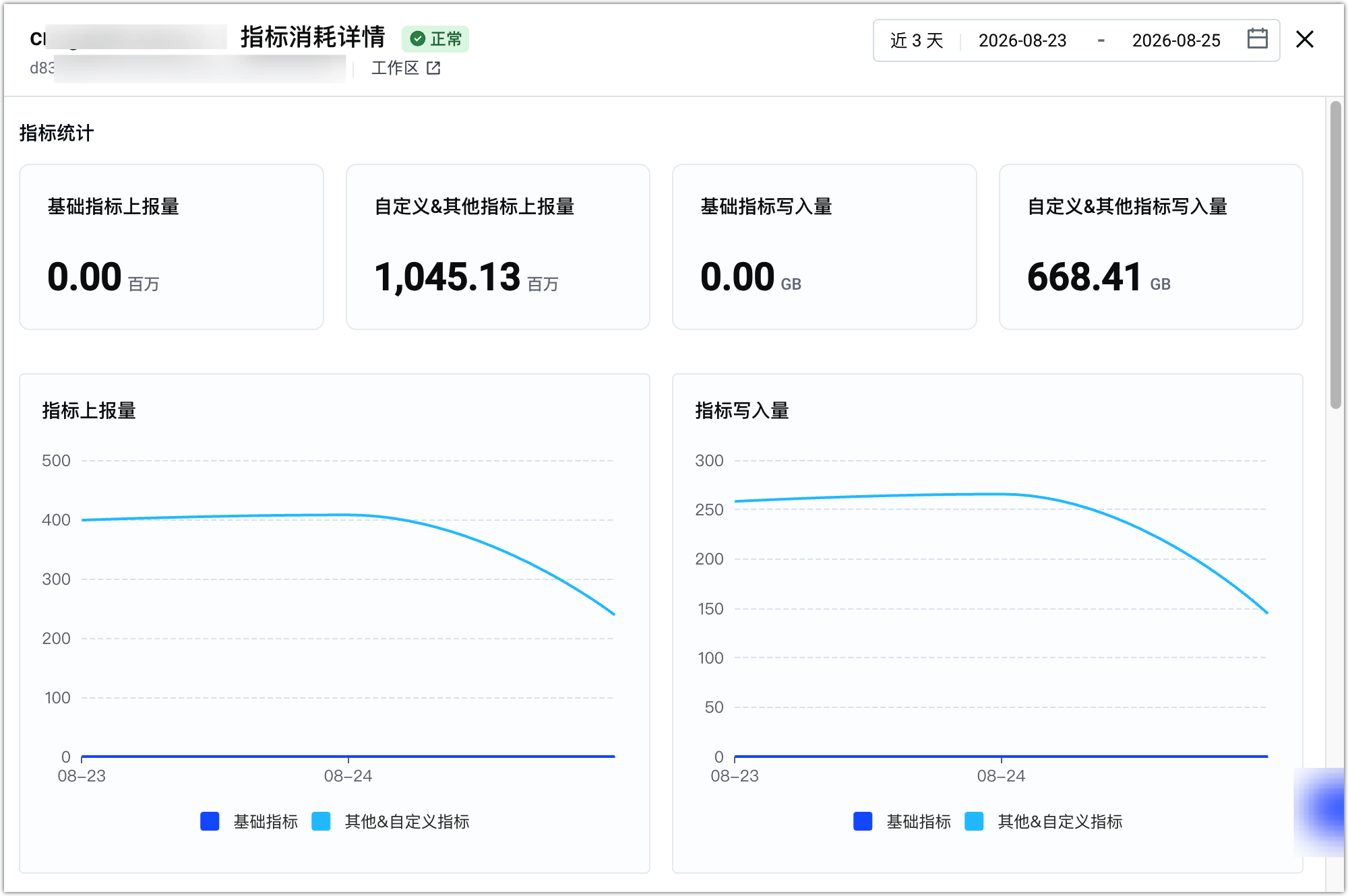Open the floating blue assistant widget
The height and width of the screenshot is (896, 1348).
[x=1320, y=812]
